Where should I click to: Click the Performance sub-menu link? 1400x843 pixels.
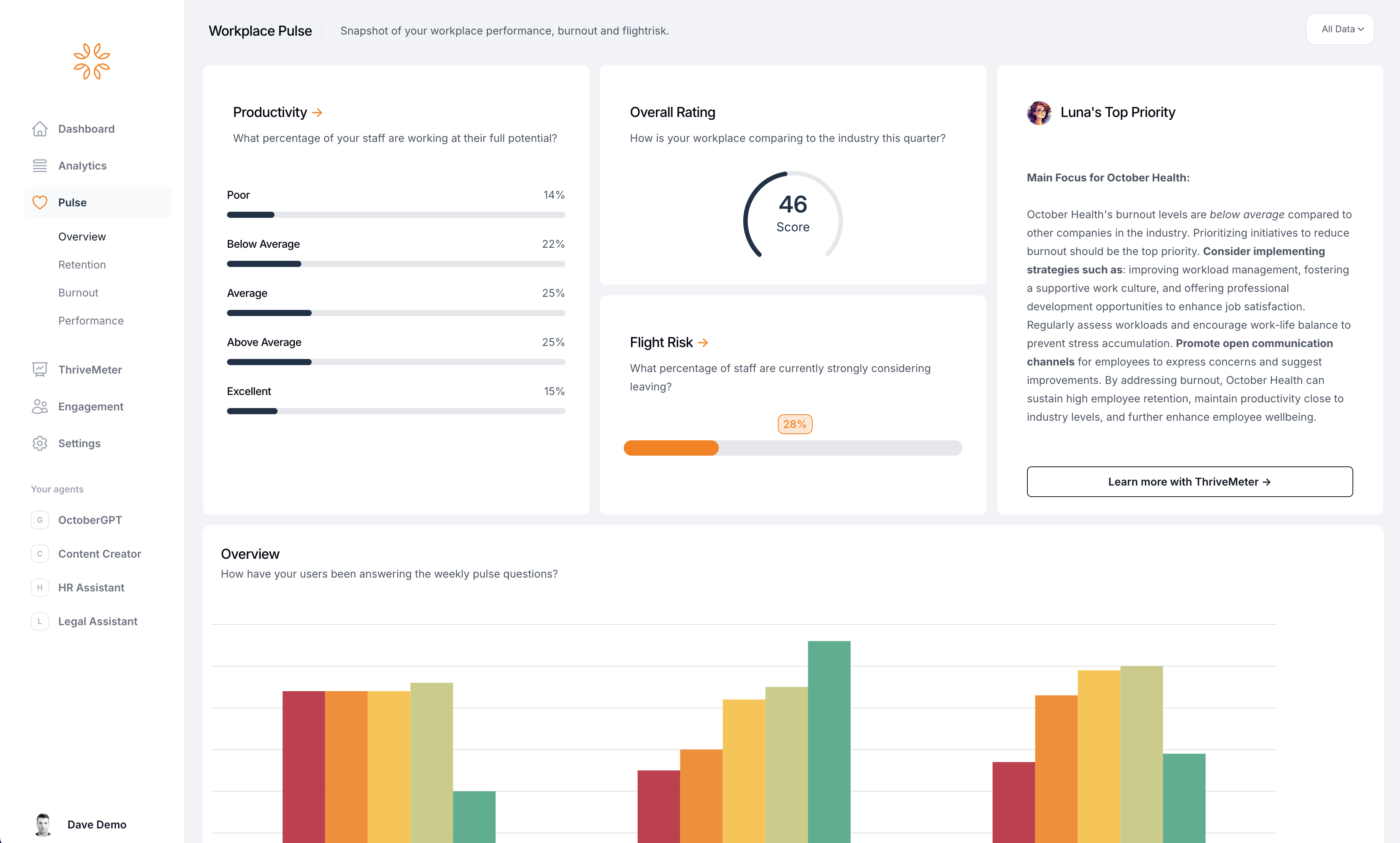click(x=91, y=320)
